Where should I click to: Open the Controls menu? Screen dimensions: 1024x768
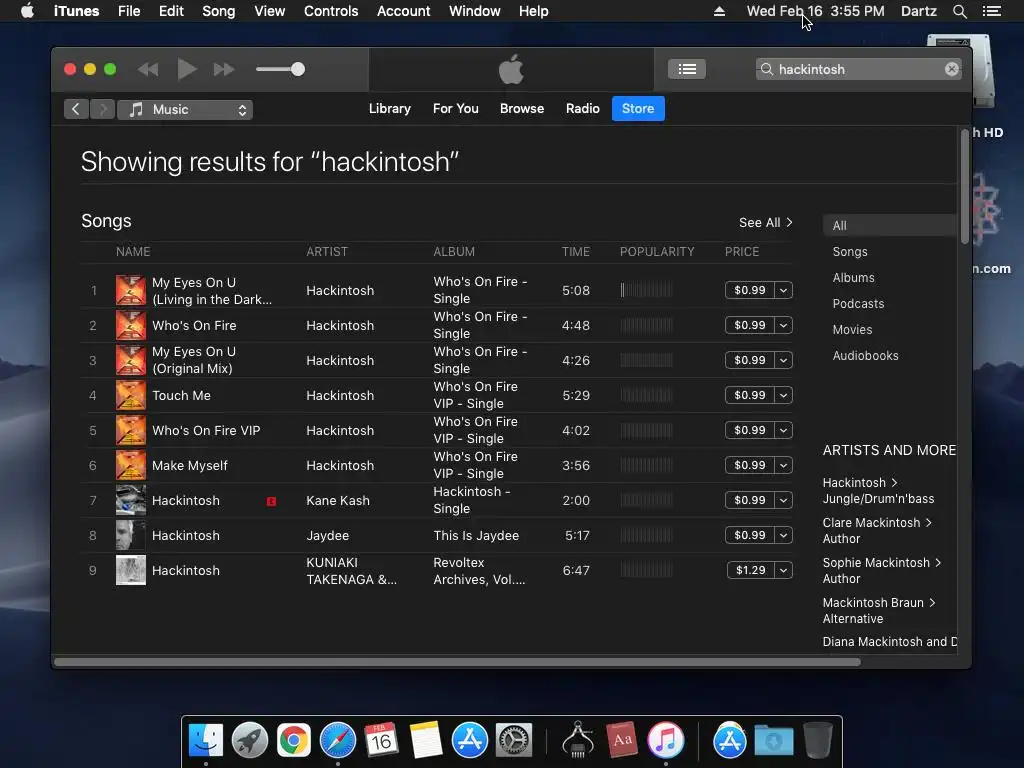click(x=331, y=11)
